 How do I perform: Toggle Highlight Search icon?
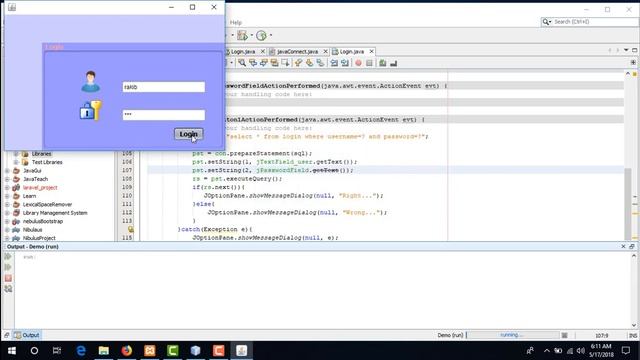(x=274, y=63)
